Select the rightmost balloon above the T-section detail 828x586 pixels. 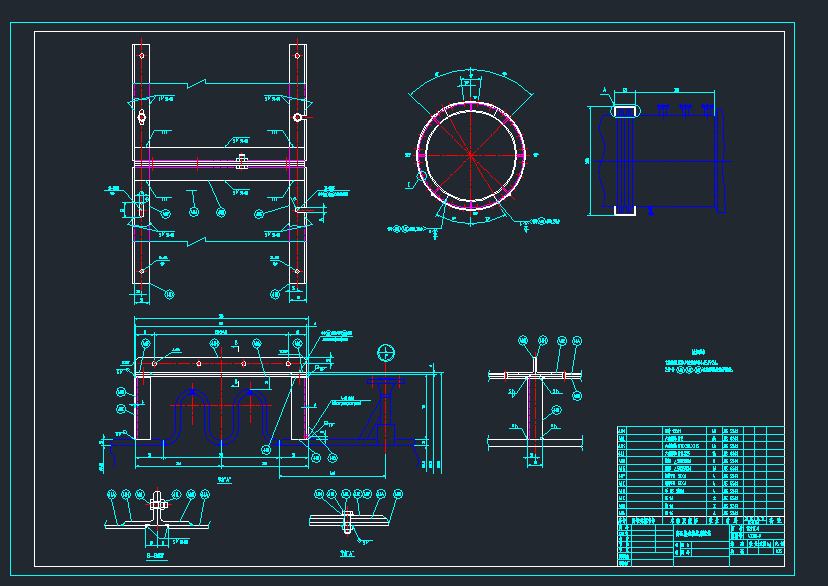click(x=577, y=342)
